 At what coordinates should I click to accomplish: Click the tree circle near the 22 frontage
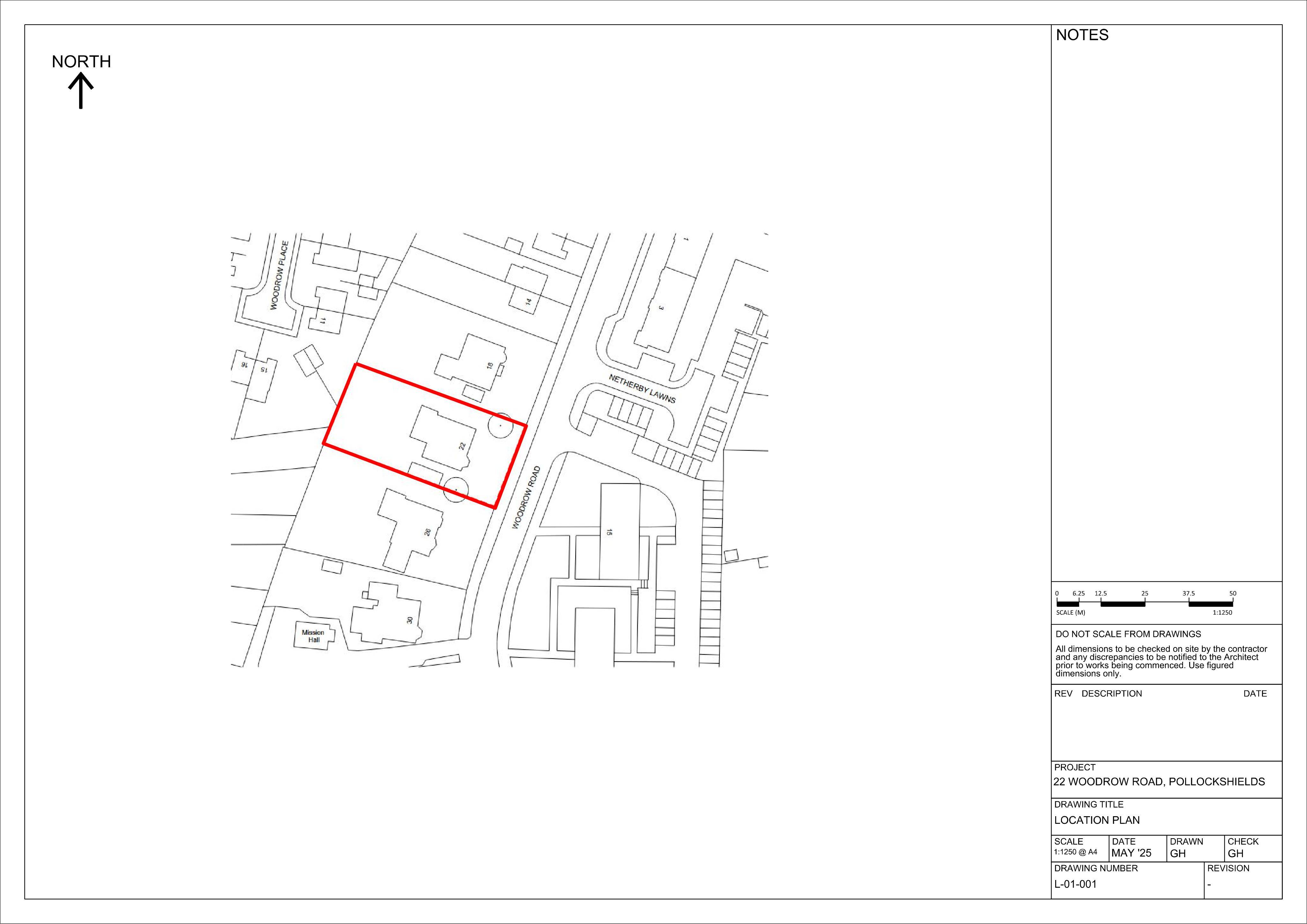click(x=500, y=425)
